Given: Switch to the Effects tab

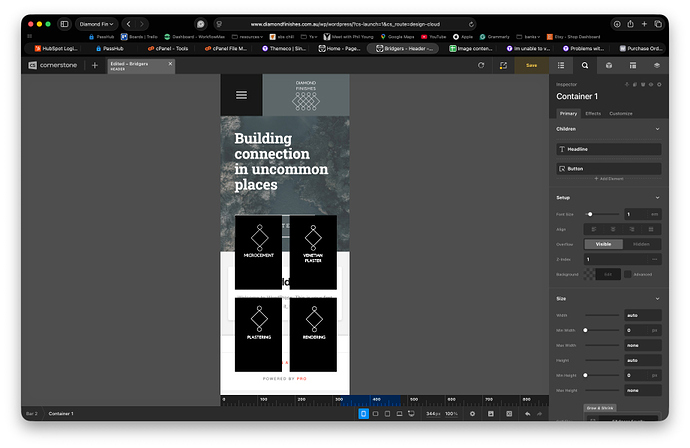Looking at the screenshot, I should pos(593,113).
